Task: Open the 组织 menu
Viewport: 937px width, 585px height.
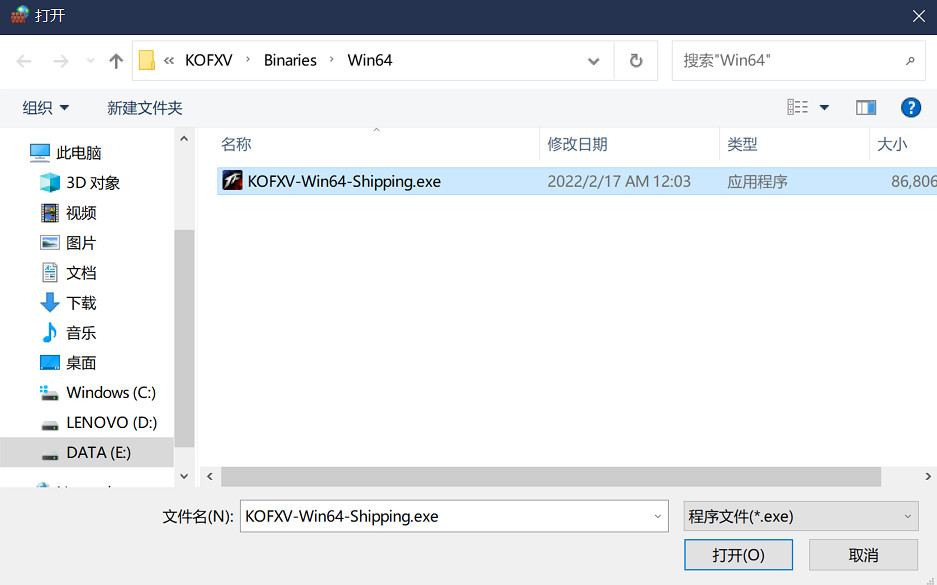Action: point(46,108)
